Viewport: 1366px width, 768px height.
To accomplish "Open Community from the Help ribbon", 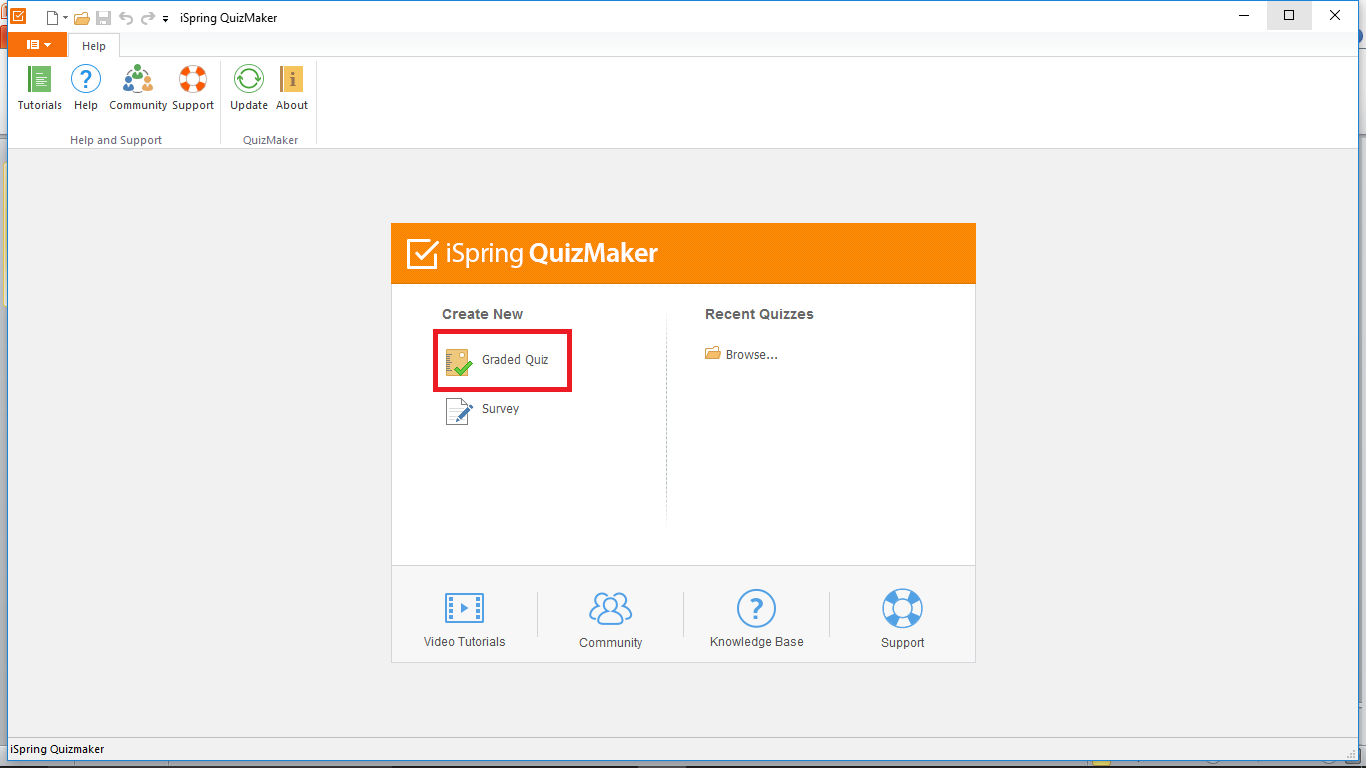I will coord(138,88).
